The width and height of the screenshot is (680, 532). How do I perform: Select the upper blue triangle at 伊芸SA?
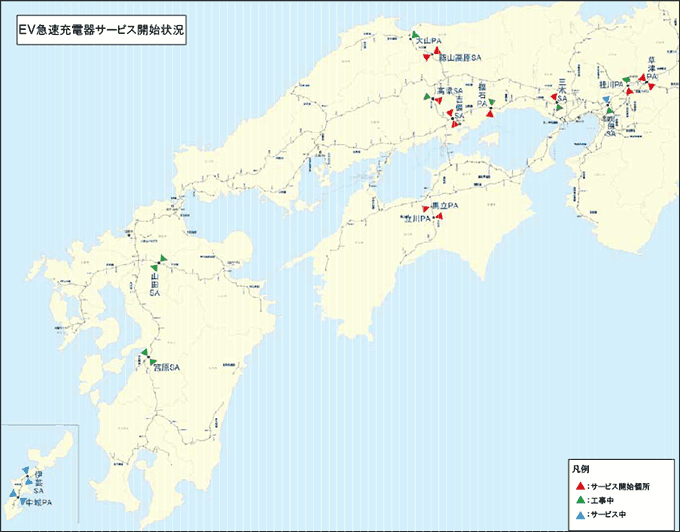click(26, 470)
